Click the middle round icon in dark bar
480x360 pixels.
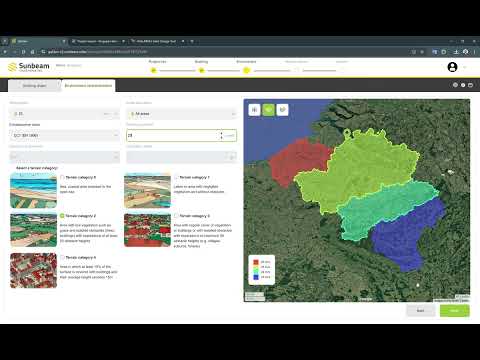coord(463,85)
